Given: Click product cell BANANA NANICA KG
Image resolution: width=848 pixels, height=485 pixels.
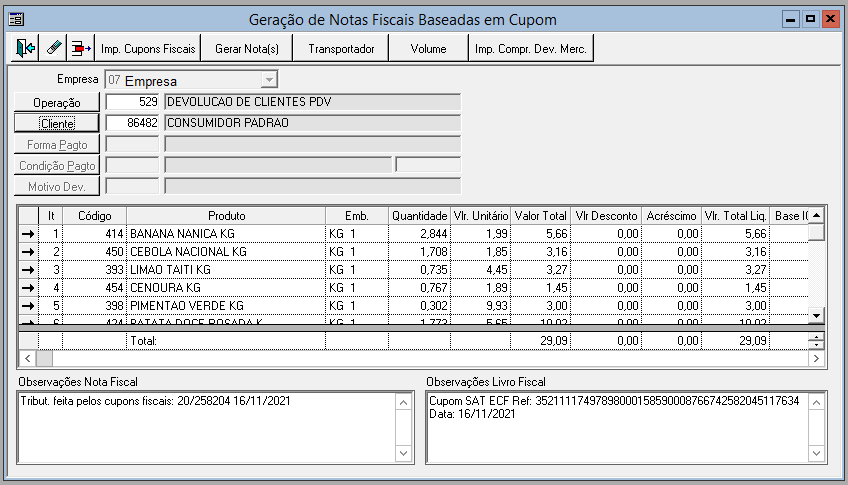Looking at the screenshot, I should coord(226,234).
